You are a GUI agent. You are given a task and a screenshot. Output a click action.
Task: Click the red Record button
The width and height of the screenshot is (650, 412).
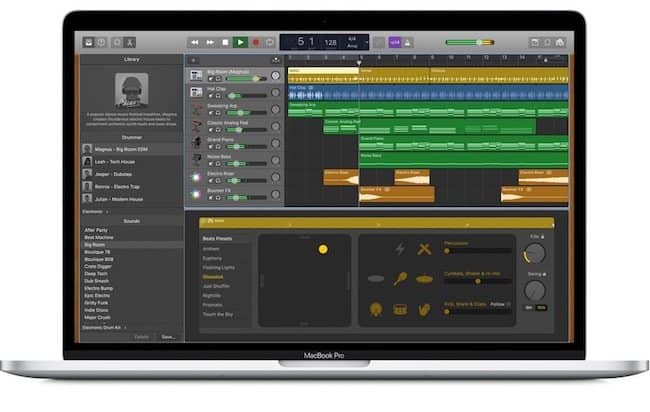click(x=256, y=42)
